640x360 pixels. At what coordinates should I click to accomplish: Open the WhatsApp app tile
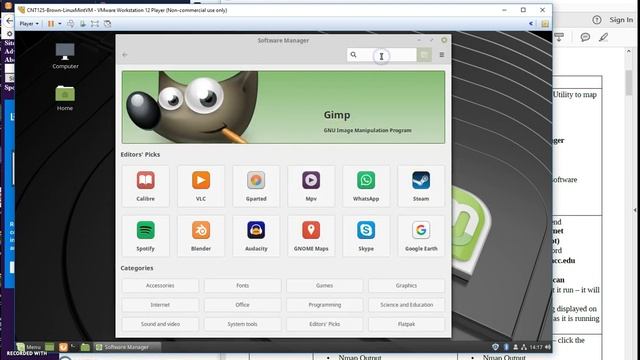366,186
